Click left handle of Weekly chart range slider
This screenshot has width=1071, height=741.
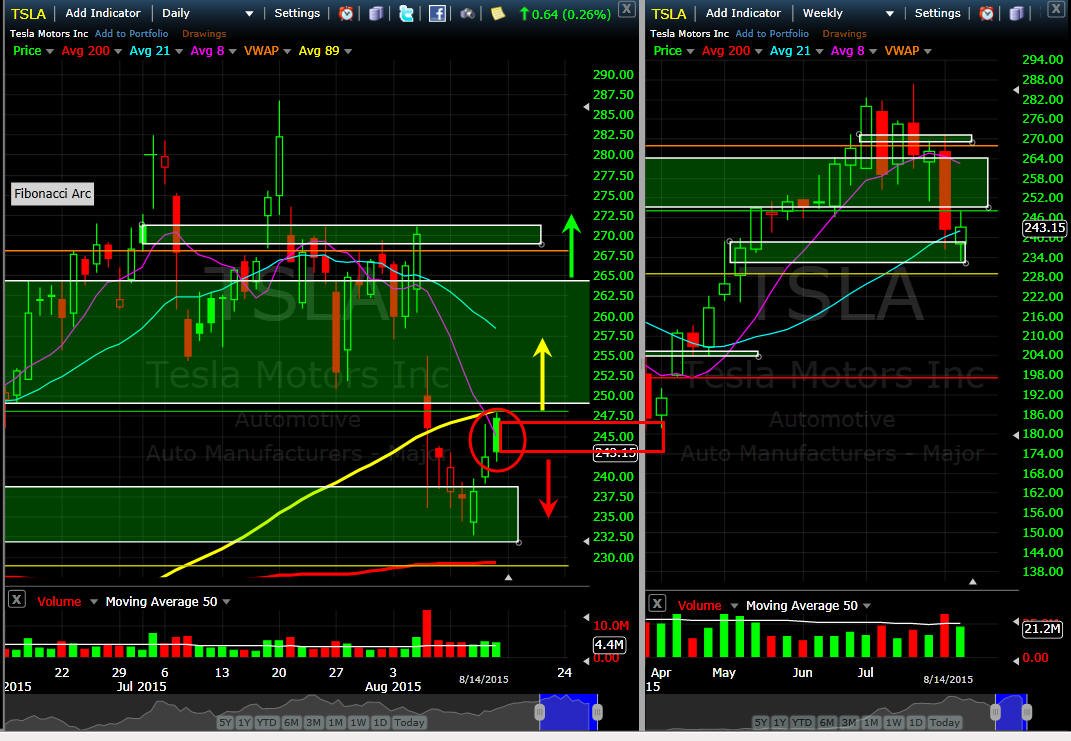995,713
